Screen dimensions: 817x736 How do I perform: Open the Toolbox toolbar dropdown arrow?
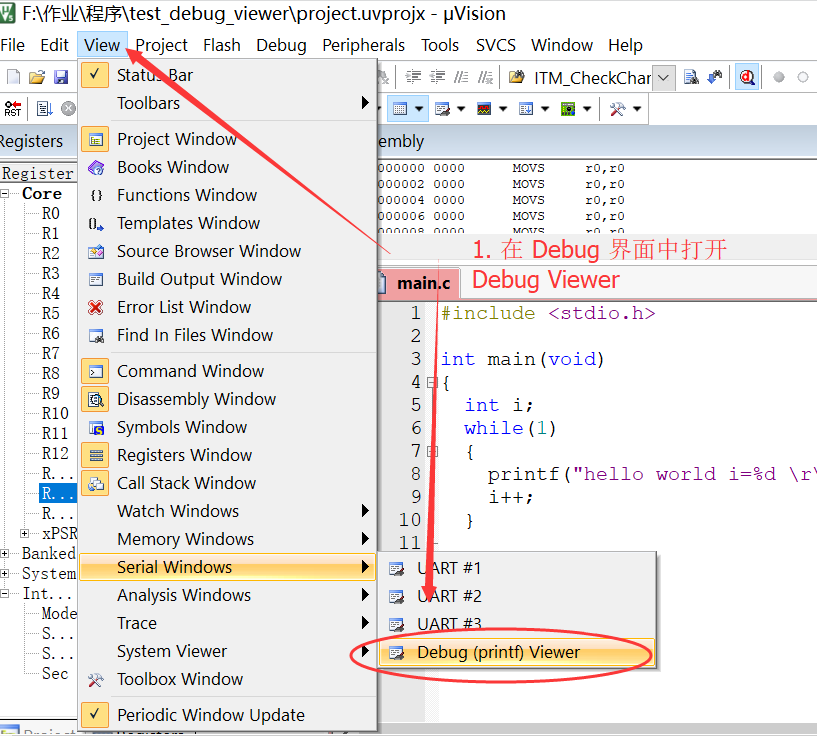(637, 109)
